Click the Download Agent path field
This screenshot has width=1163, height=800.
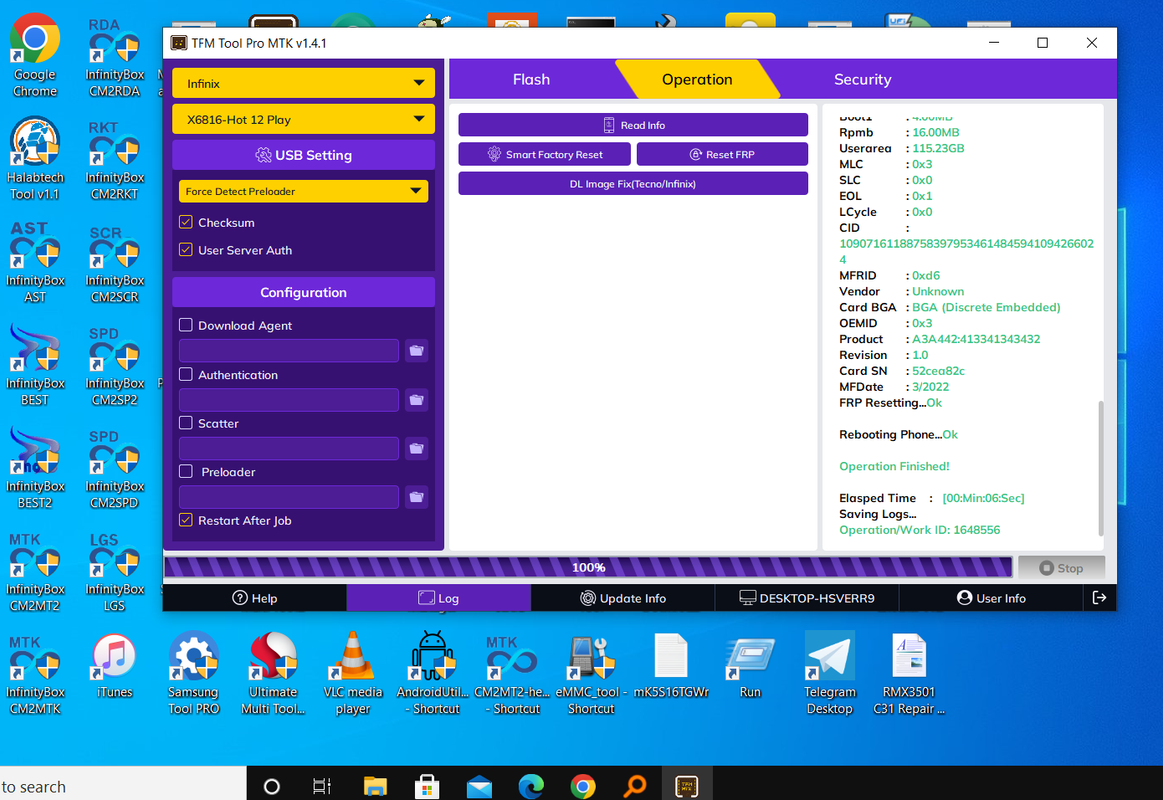point(289,350)
